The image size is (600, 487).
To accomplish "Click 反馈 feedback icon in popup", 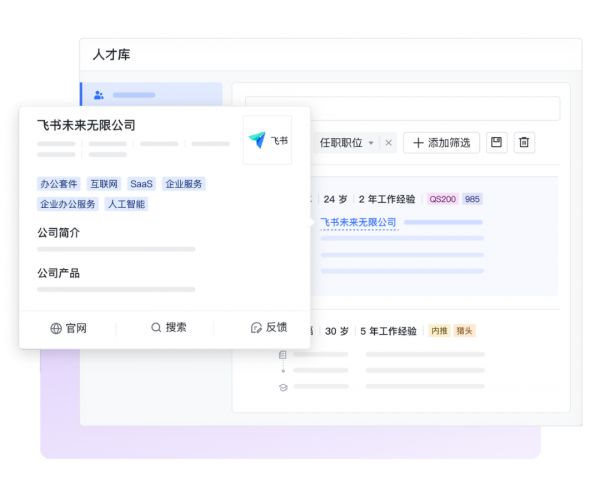I will click(268, 327).
